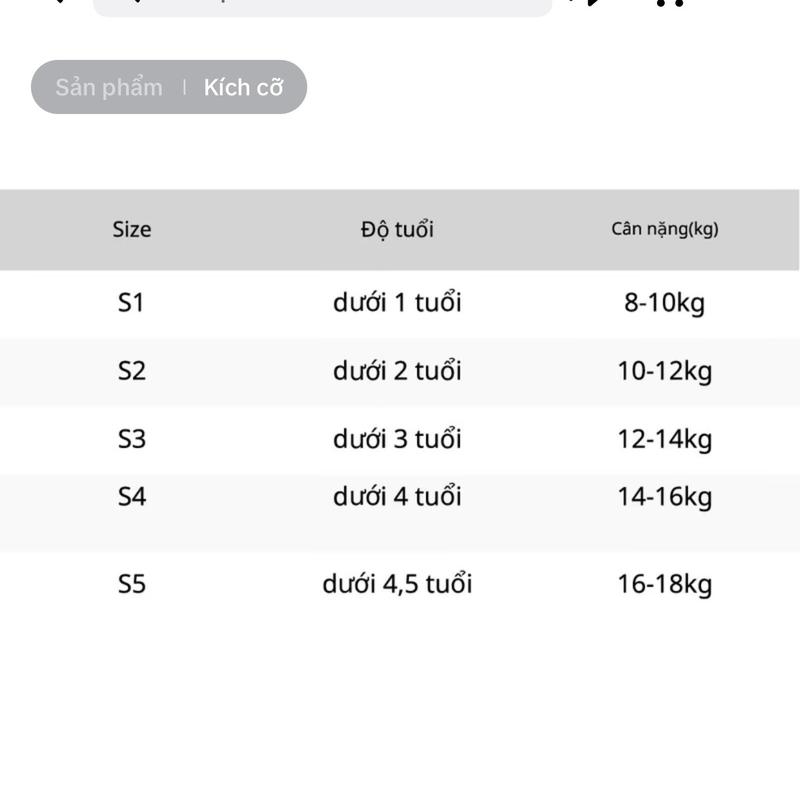Screen dimensions: 800x800
Task: Click the 14-16kg weight cell
Action: point(665,496)
